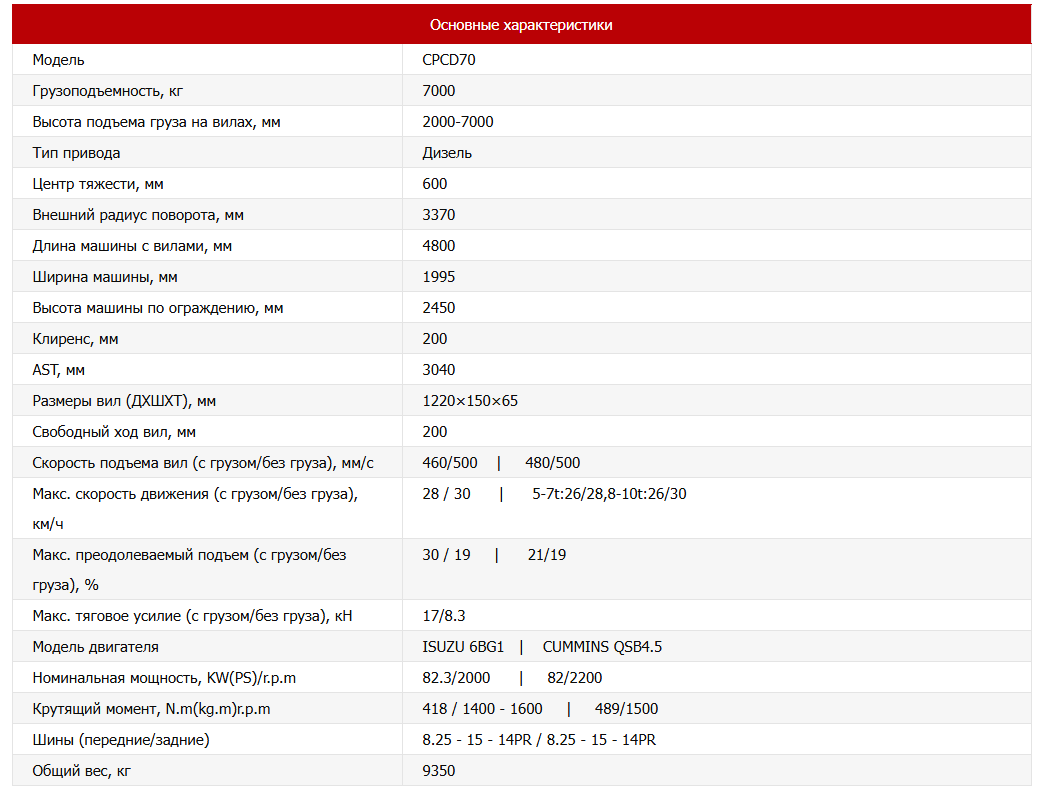Select the CPCD70 model value

(x=449, y=60)
